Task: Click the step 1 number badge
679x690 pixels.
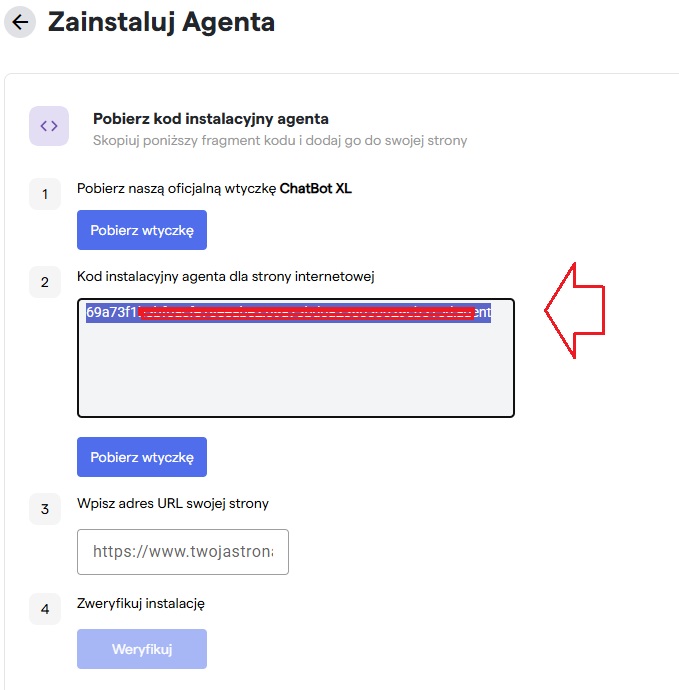Action: (45, 194)
